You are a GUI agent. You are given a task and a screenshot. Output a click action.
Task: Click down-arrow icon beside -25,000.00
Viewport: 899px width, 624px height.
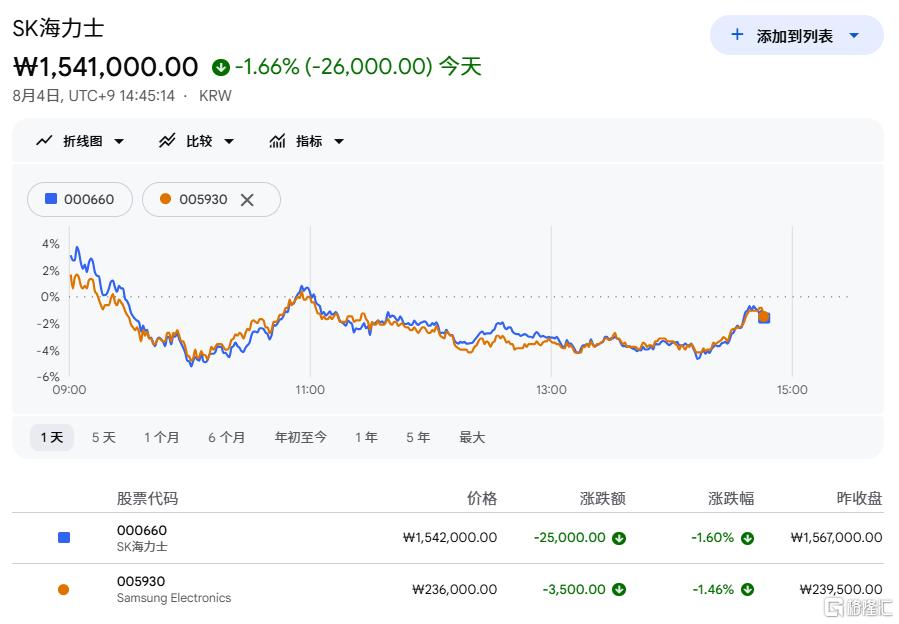pyautogui.click(x=619, y=539)
